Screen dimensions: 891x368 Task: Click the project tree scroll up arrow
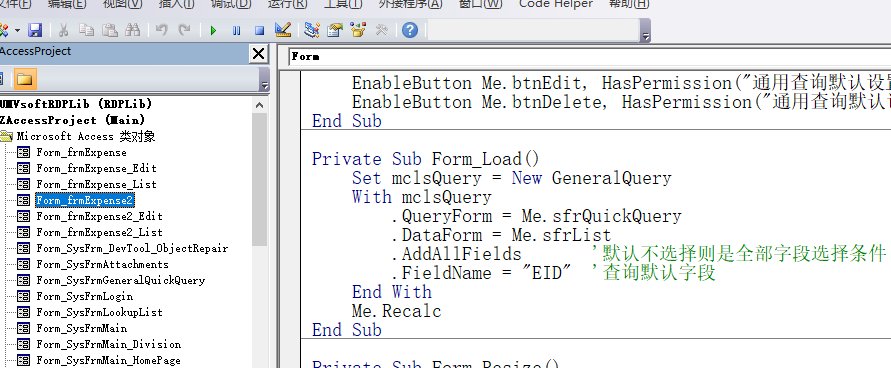(x=260, y=105)
